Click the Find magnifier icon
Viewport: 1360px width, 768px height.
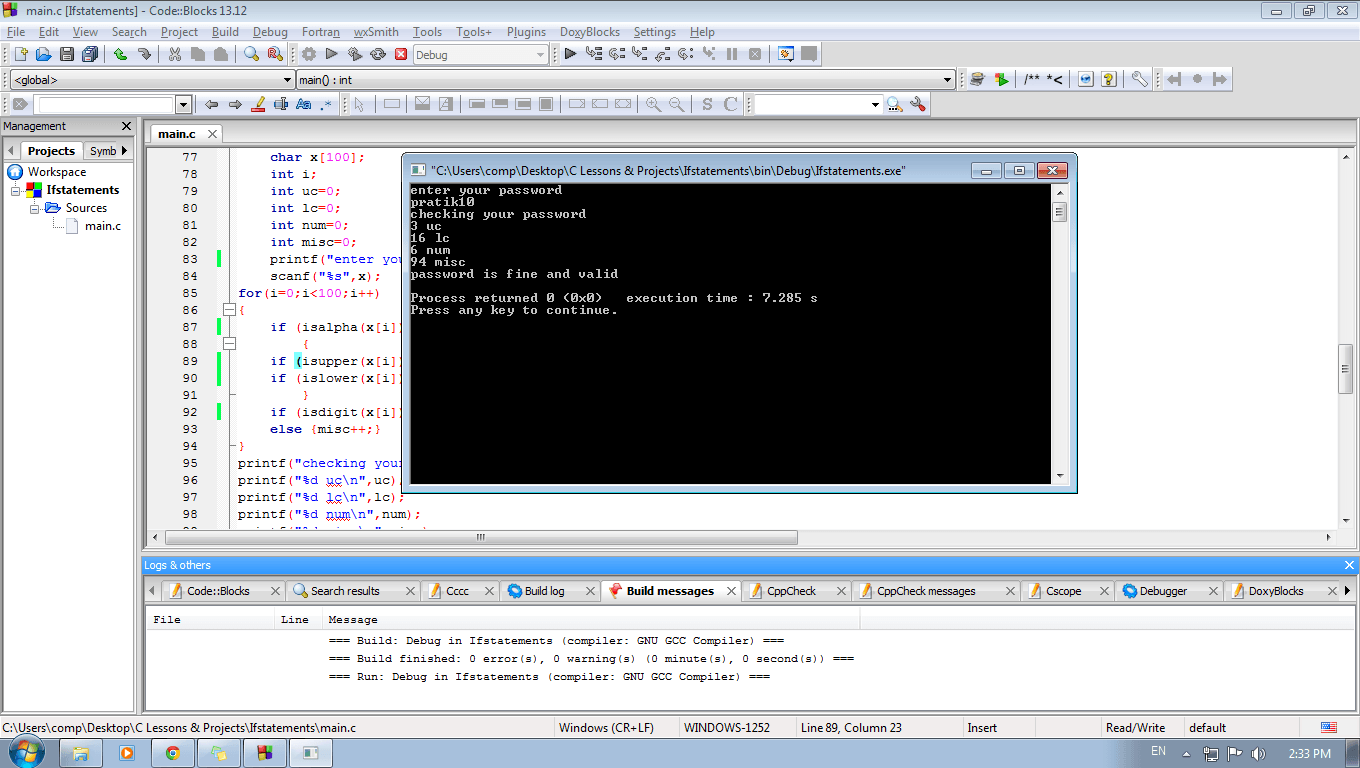[x=251, y=54]
